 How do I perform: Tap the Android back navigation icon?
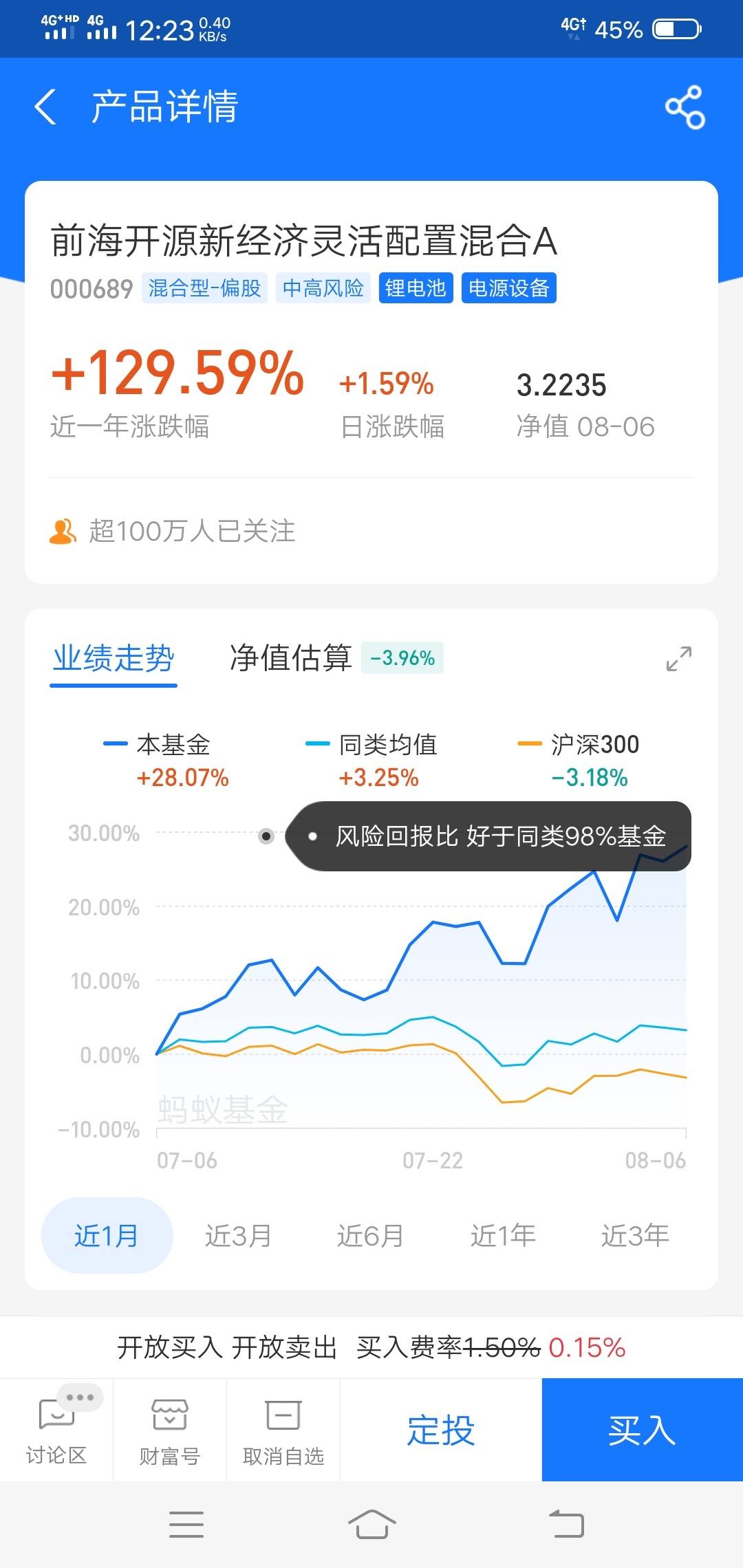pos(566,1524)
